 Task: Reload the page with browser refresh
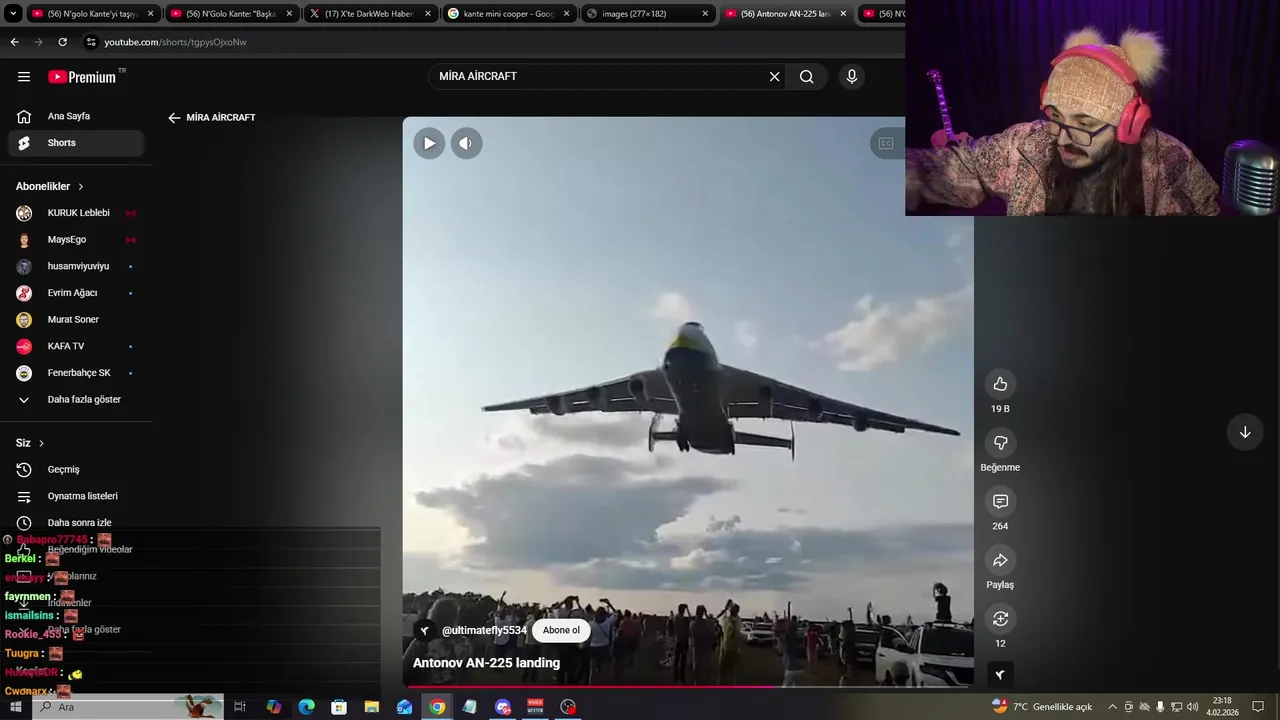(x=62, y=42)
